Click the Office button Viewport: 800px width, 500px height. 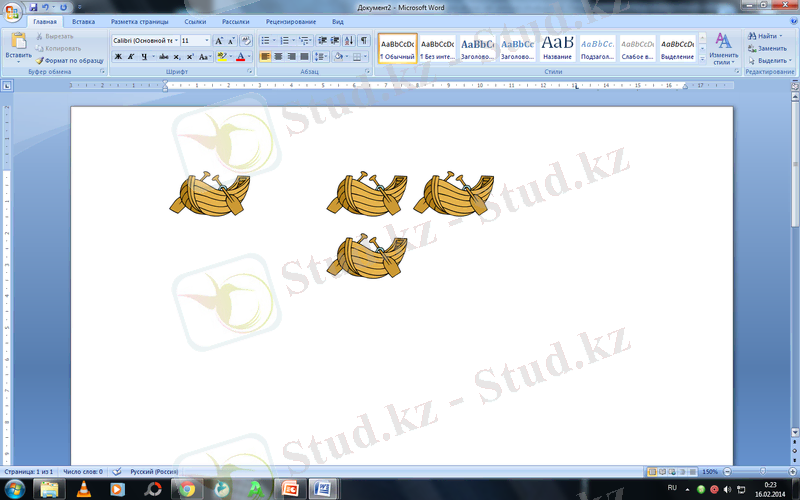tap(13, 10)
